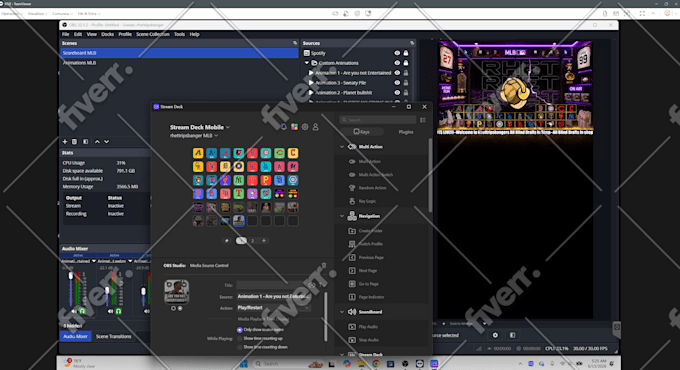
Task: Select the Next Page action
Action: pos(363,271)
